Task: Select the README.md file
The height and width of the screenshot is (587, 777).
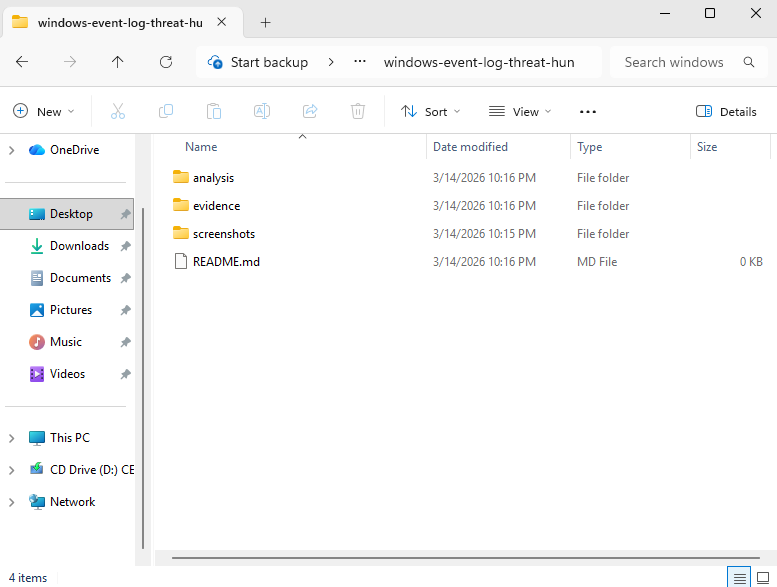Action: coord(226,262)
